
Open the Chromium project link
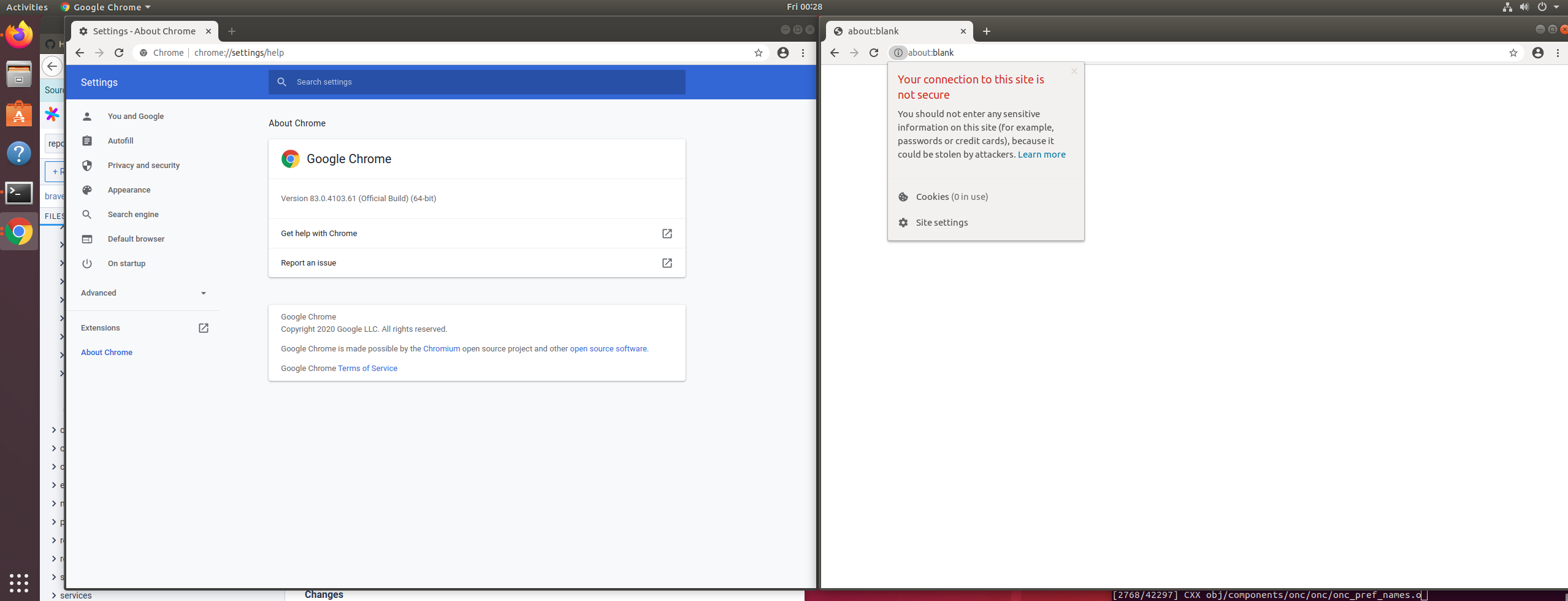442,349
